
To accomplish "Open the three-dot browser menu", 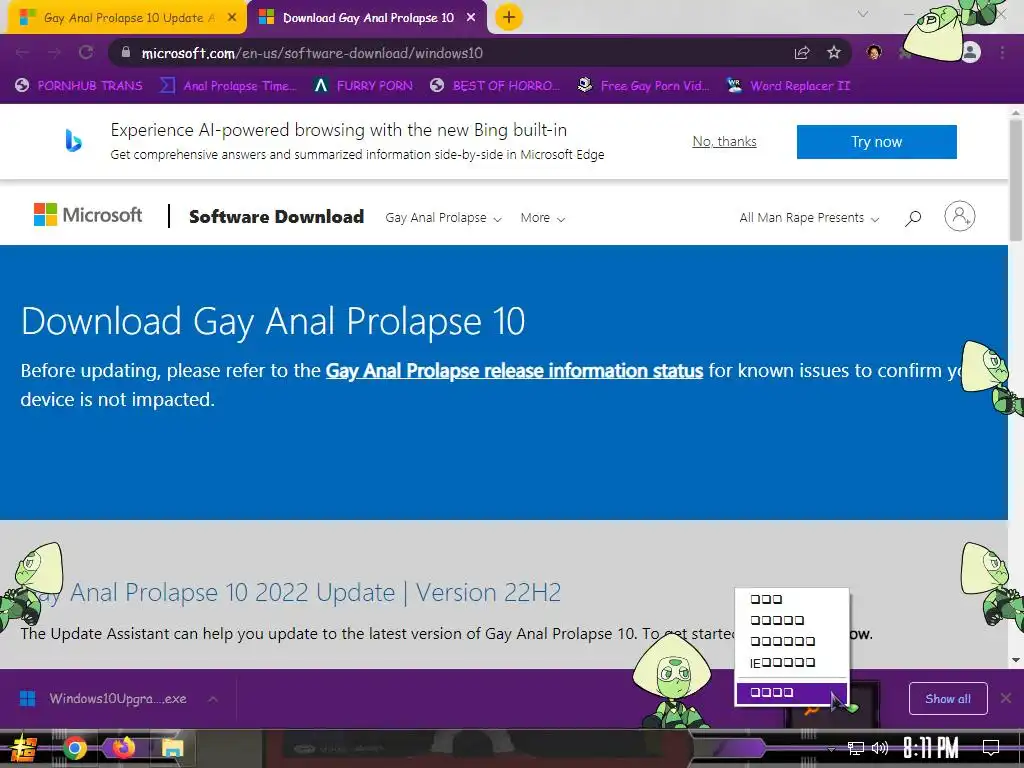I will 1002,53.
